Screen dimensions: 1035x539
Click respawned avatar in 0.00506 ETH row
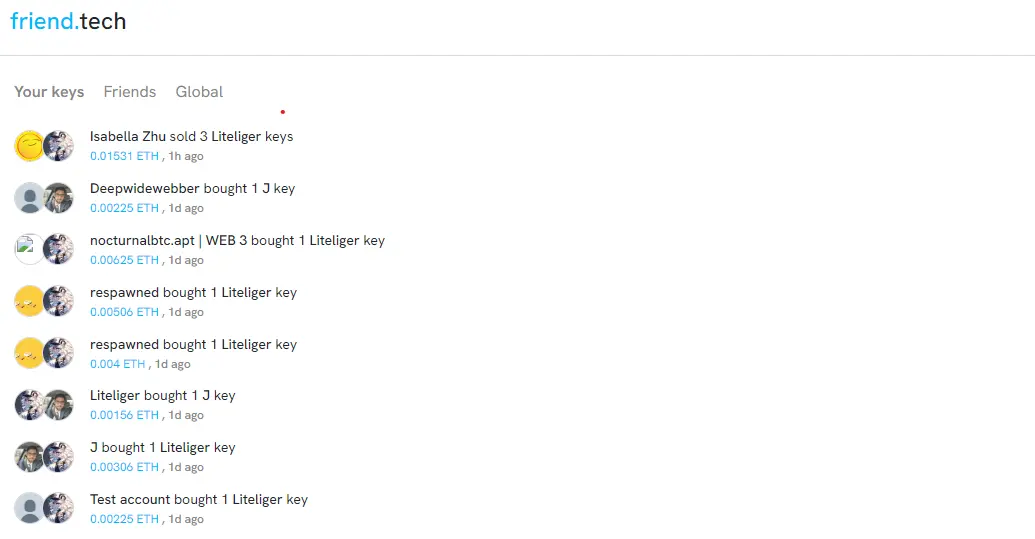pyautogui.click(x=29, y=301)
